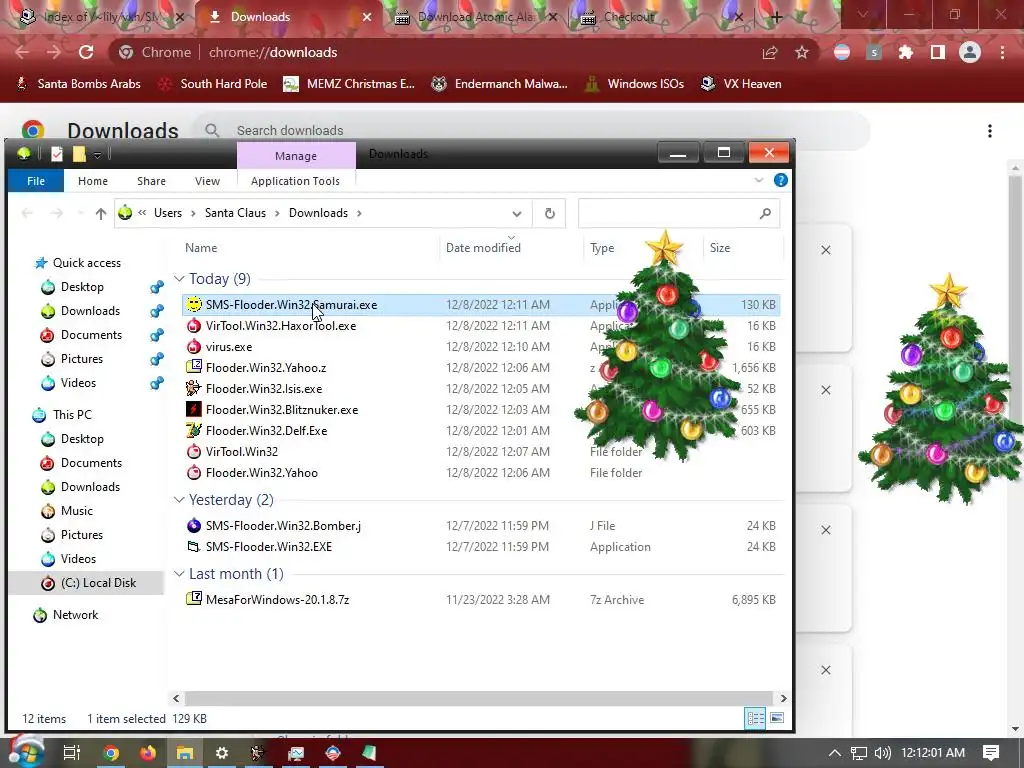Open address bar history dropdown in Explorer
The image size is (1024, 768).
pos(517,214)
